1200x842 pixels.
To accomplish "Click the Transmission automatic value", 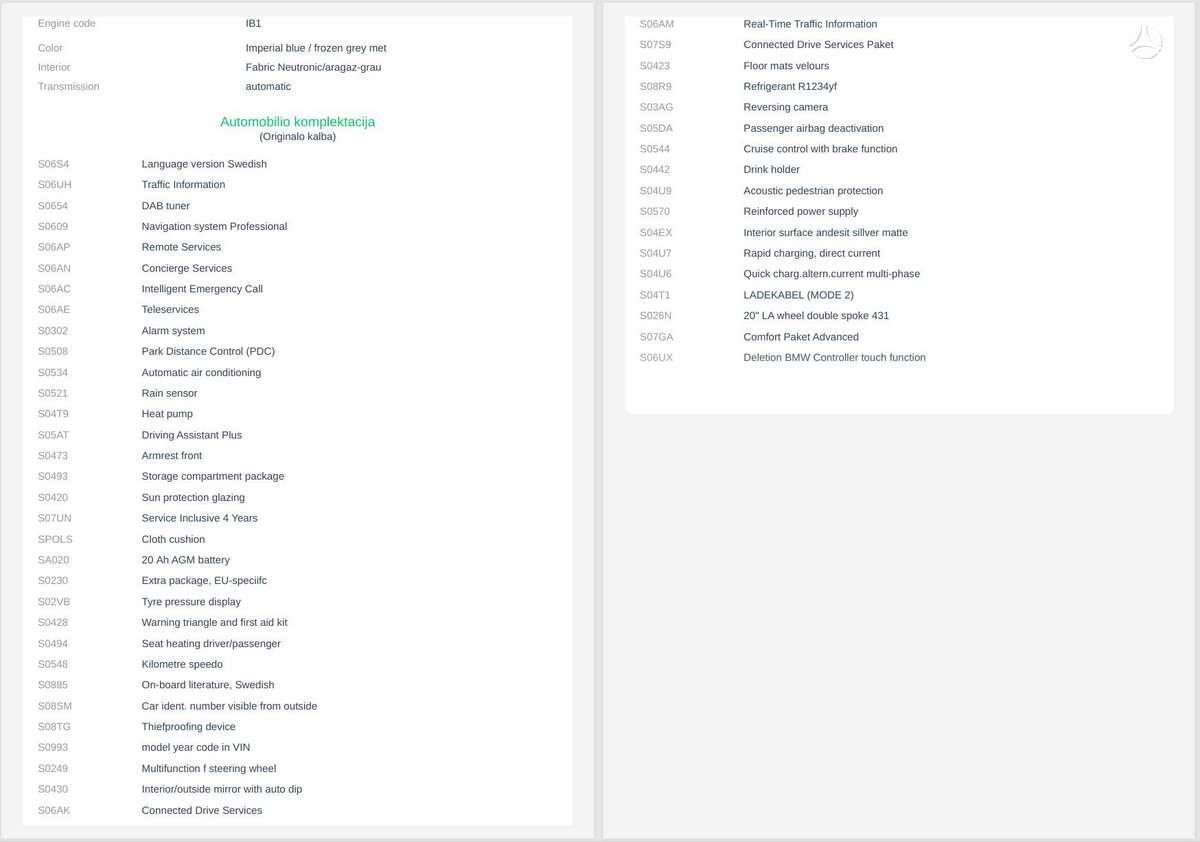I will tap(268, 87).
